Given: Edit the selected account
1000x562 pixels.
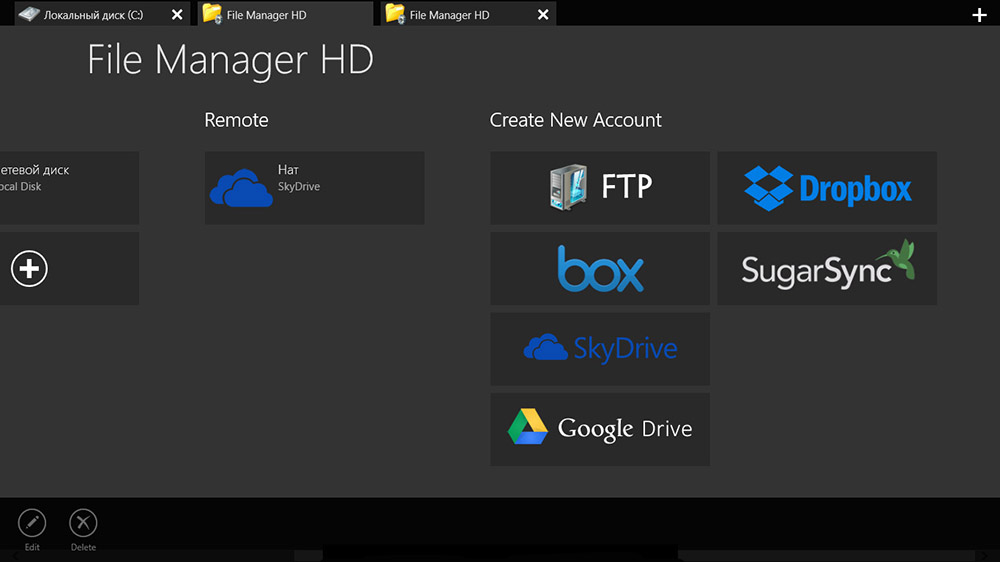Looking at the screenshot, I should (x=32, y=529).
